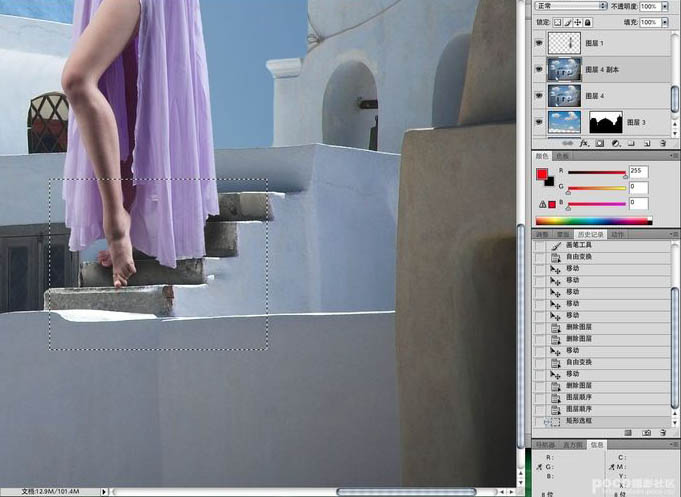Viewport: 681px width, 497px height.
Task: Delete history state with trash icon
Action: [663, 433]
